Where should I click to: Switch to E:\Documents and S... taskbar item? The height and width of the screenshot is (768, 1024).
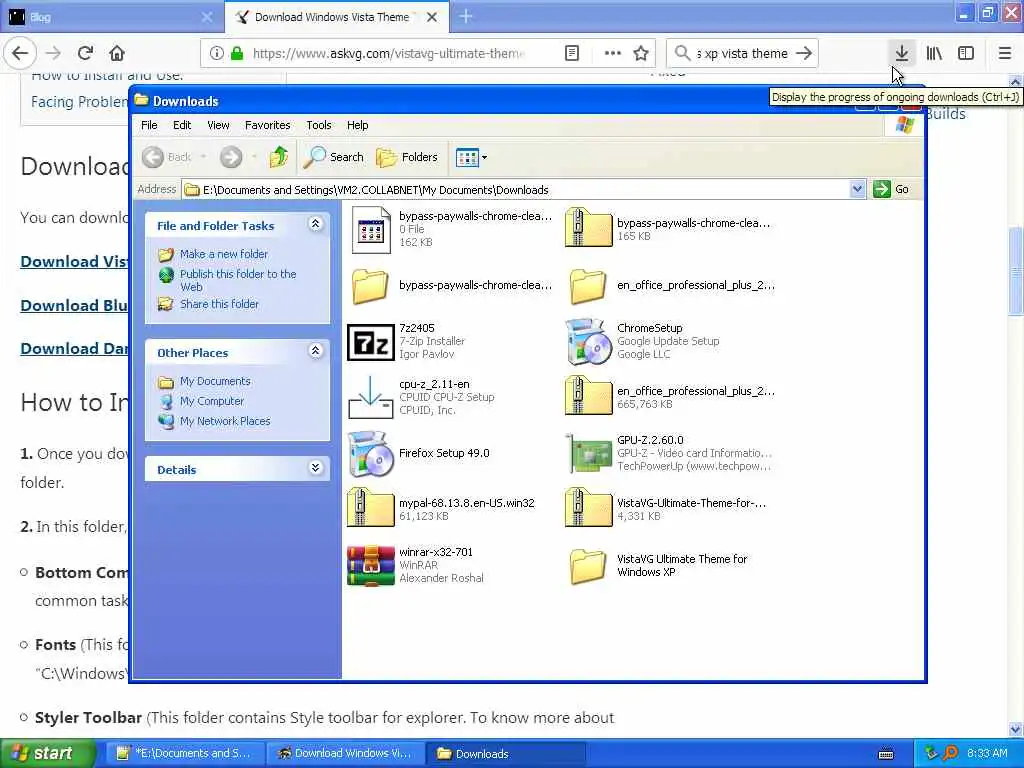(185, 753)
